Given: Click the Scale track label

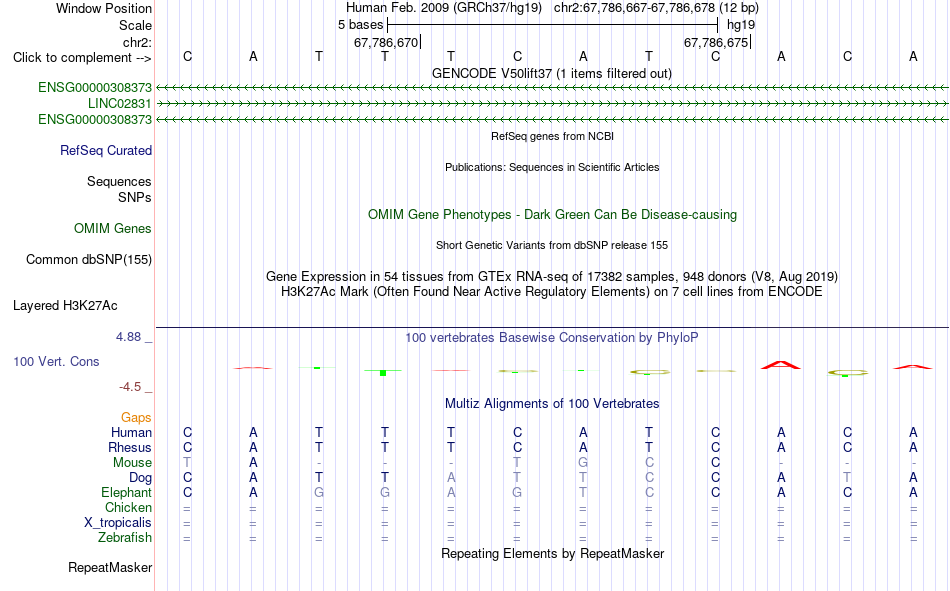Looking at the screenshot, I should (x=135, y=25).
